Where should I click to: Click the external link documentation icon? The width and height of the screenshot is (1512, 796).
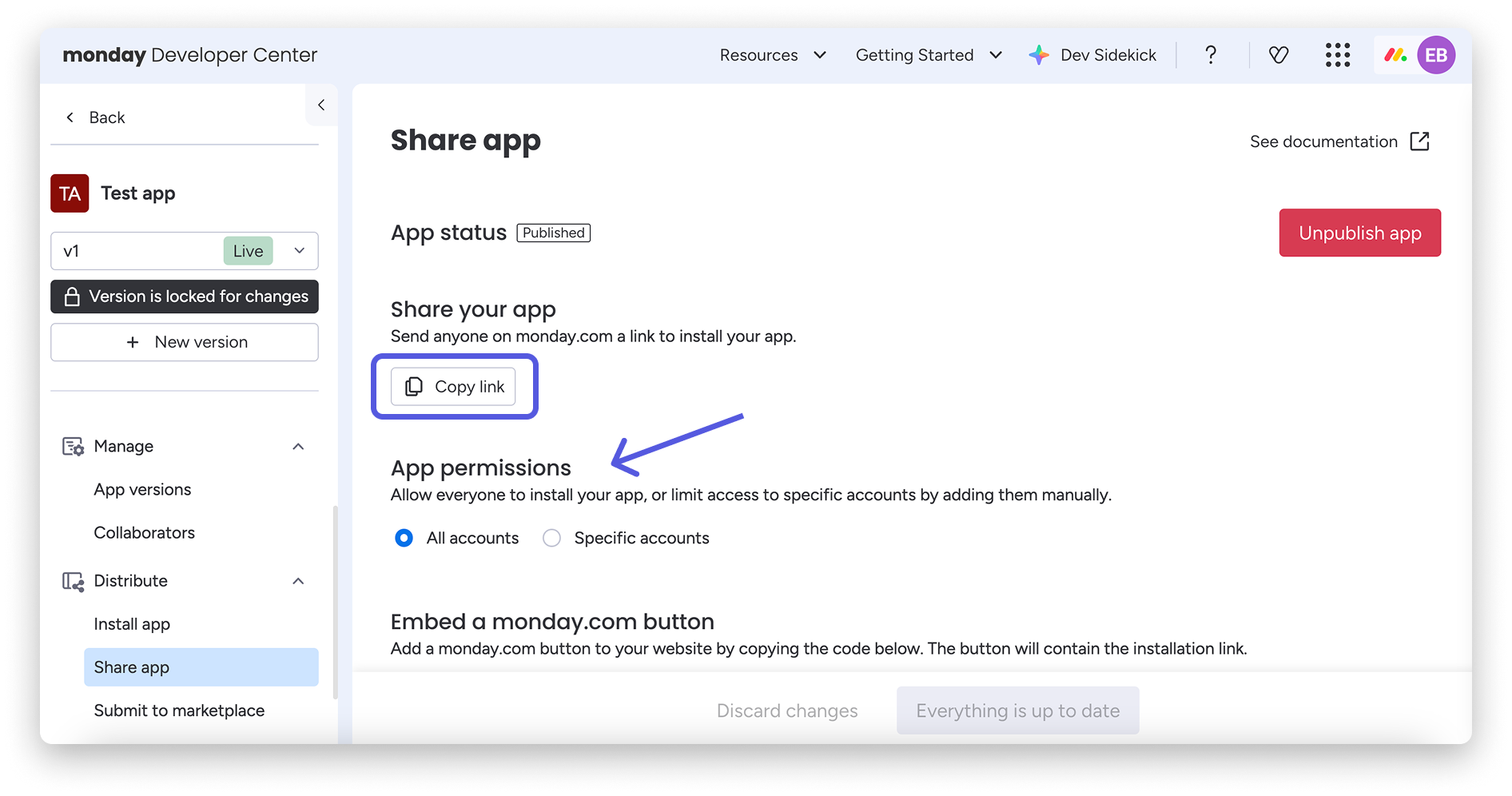(x=1420, y=141)
